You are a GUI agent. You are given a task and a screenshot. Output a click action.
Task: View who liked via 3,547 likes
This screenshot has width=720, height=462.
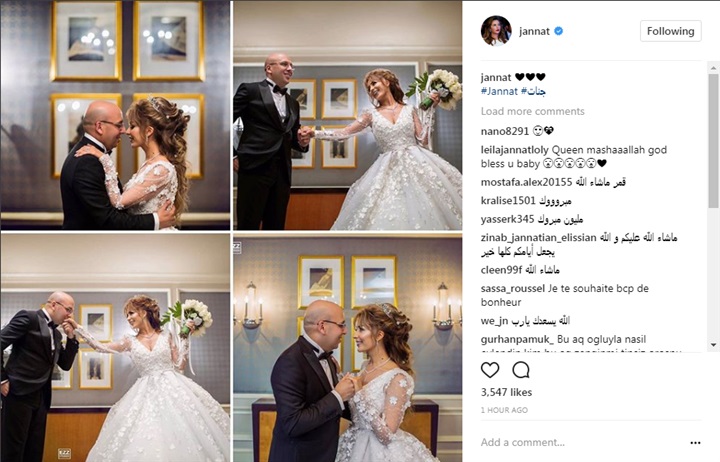(506, 392)
